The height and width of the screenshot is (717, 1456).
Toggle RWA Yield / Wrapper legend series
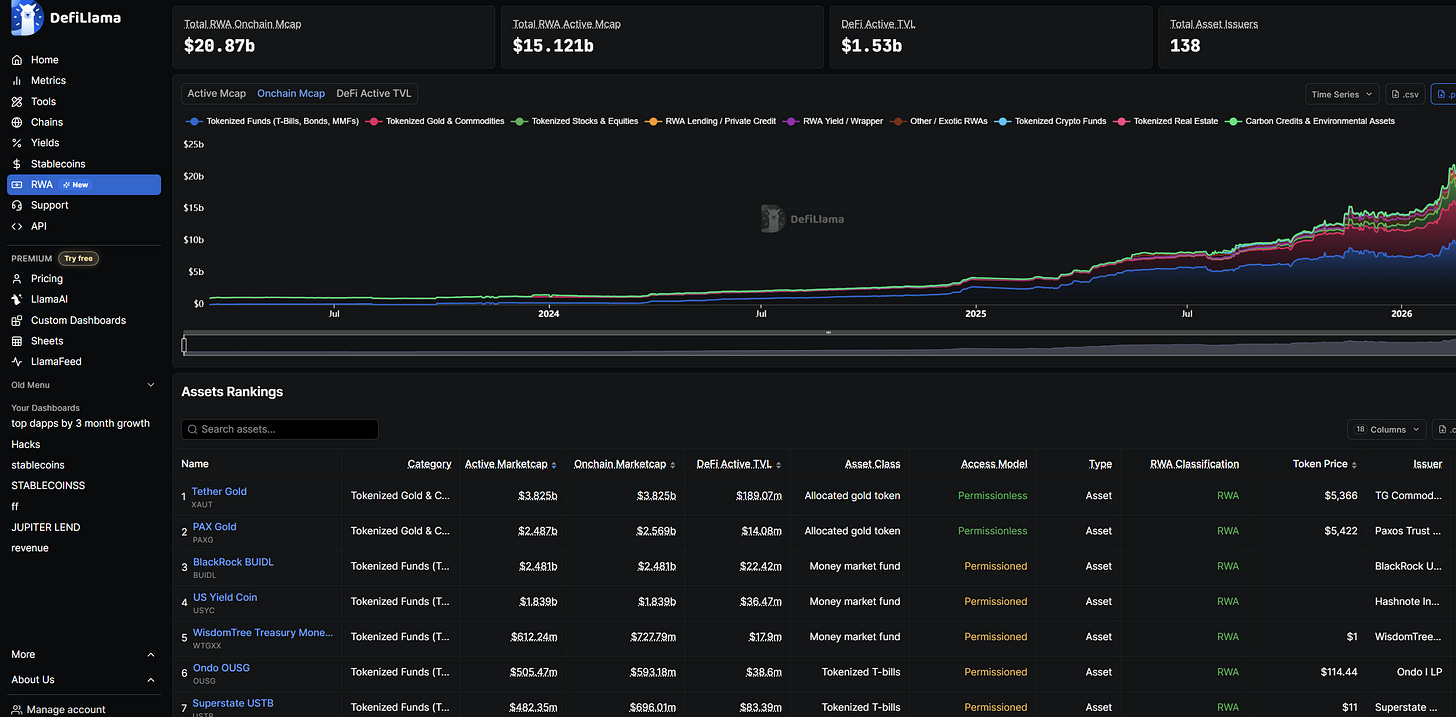point(833,121)
